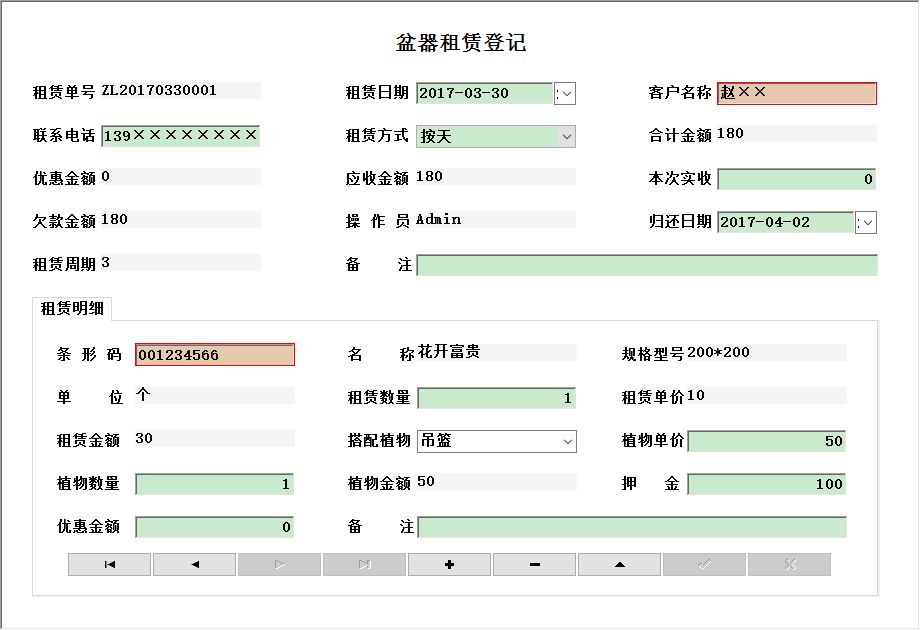Click the operator name Admin
This screenshot has height=630, width=920.
(x=439, y=219)
